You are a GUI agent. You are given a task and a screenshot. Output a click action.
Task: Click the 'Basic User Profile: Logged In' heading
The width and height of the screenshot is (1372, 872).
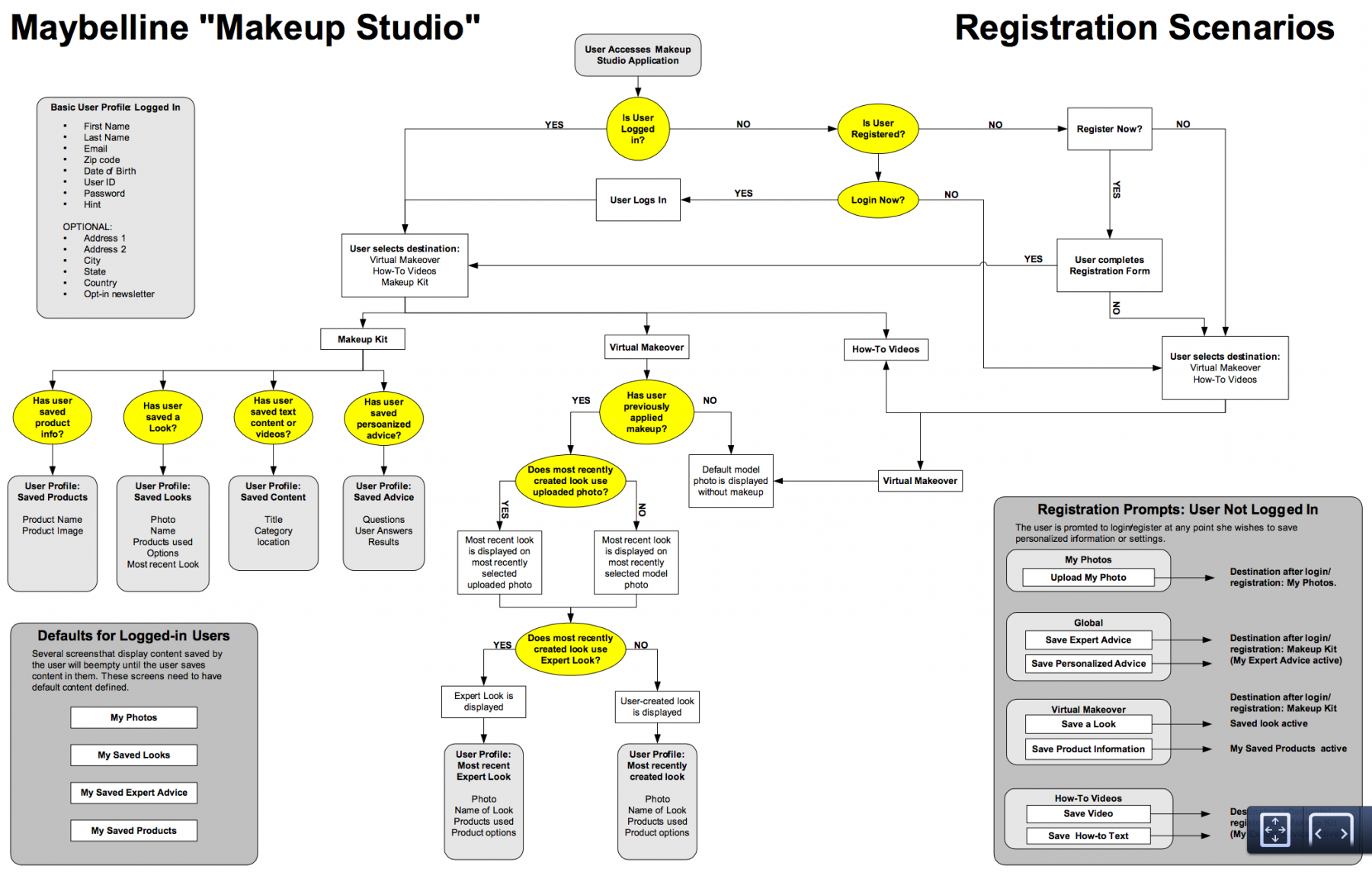tap(115, 107)
